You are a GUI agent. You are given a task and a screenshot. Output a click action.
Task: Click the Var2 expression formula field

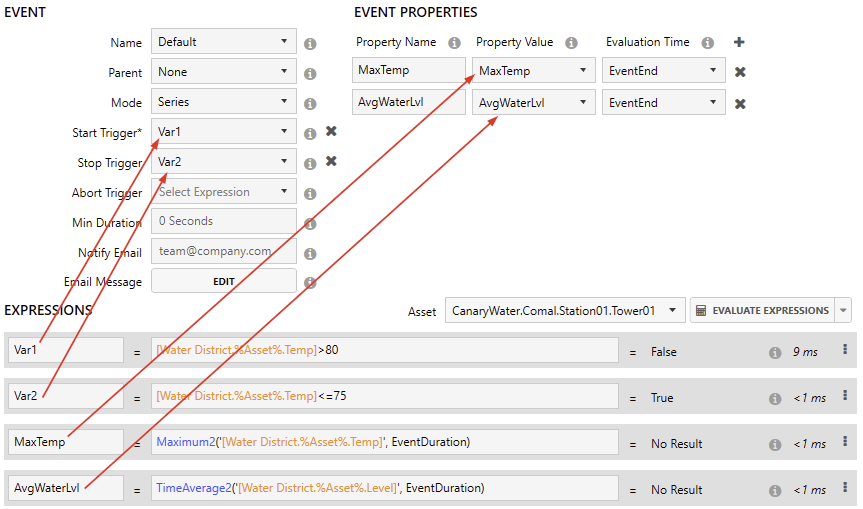pyautogui.click(x=384, y=397)
